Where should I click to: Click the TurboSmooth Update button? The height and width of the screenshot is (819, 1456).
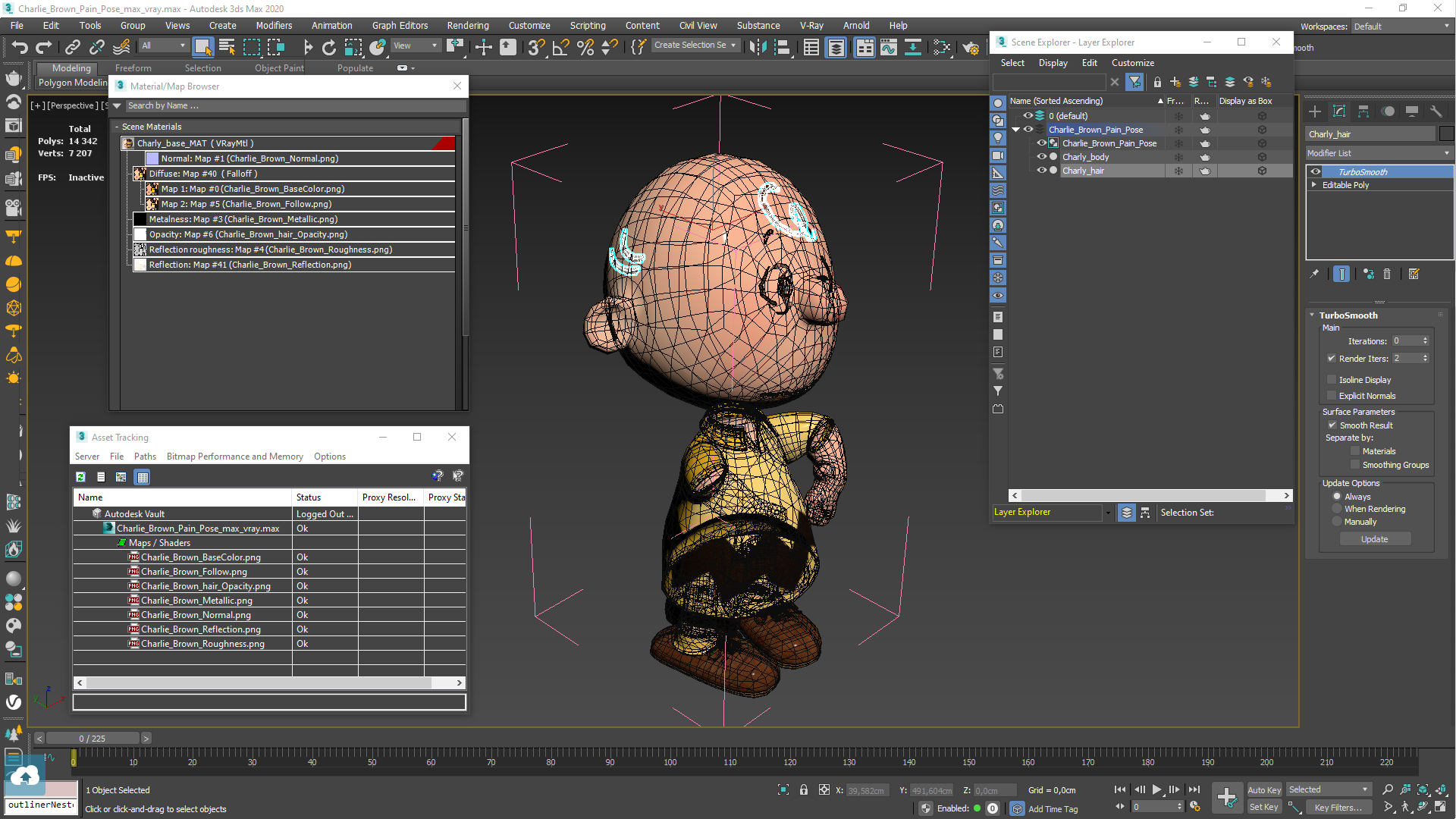pos(1375,539)
